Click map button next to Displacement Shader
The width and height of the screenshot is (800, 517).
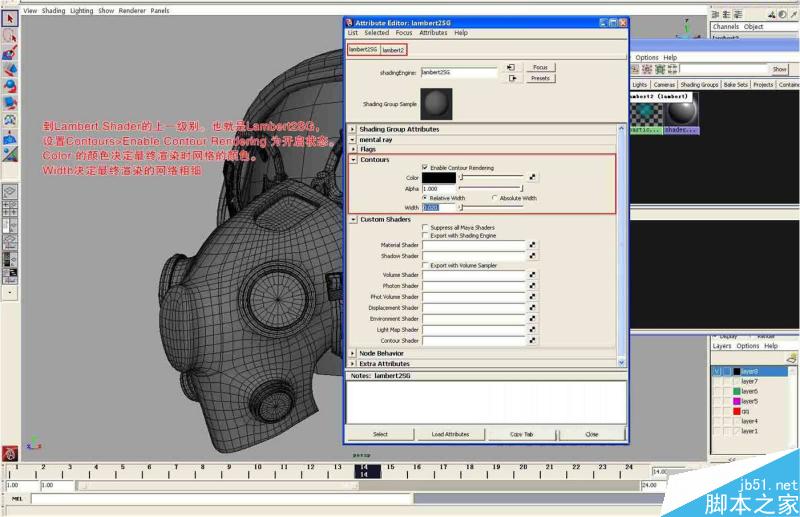coord(533,308)
